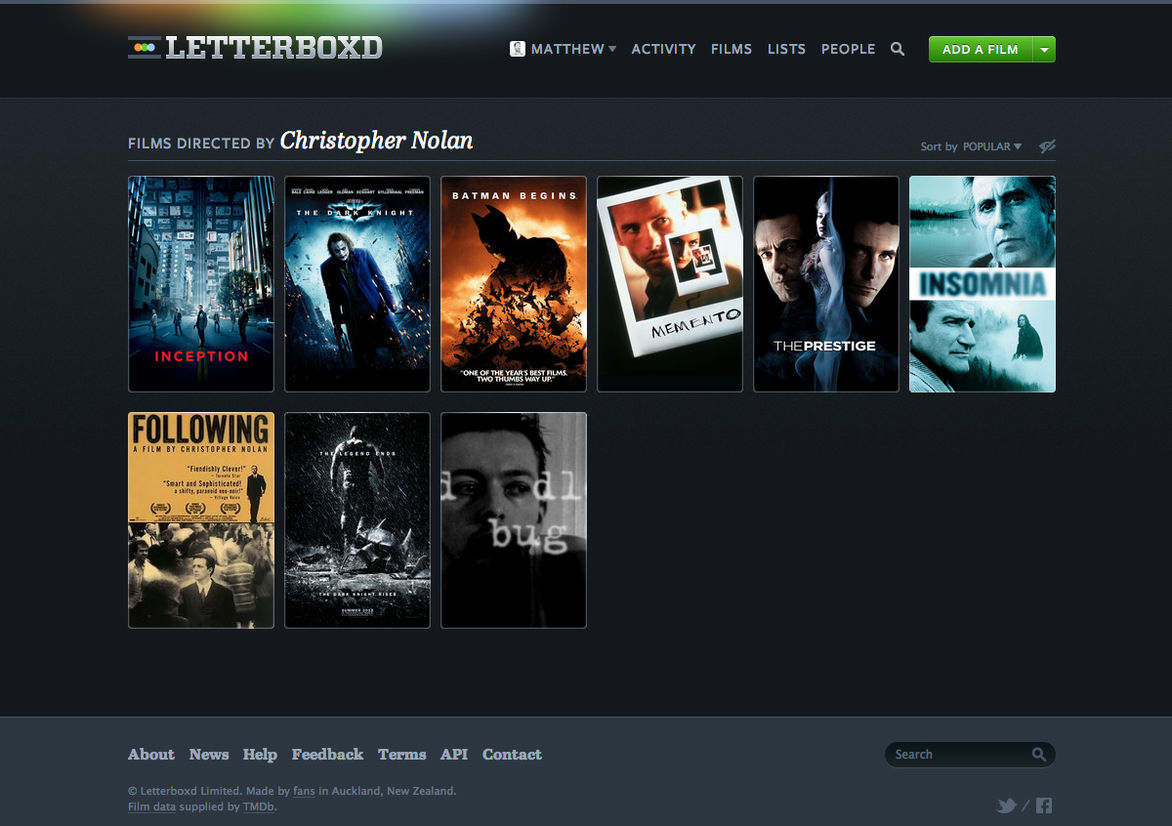Expand the Add a Film dropdown arrow
This screenshot has width=1172, height=826.
(1044, 49)
